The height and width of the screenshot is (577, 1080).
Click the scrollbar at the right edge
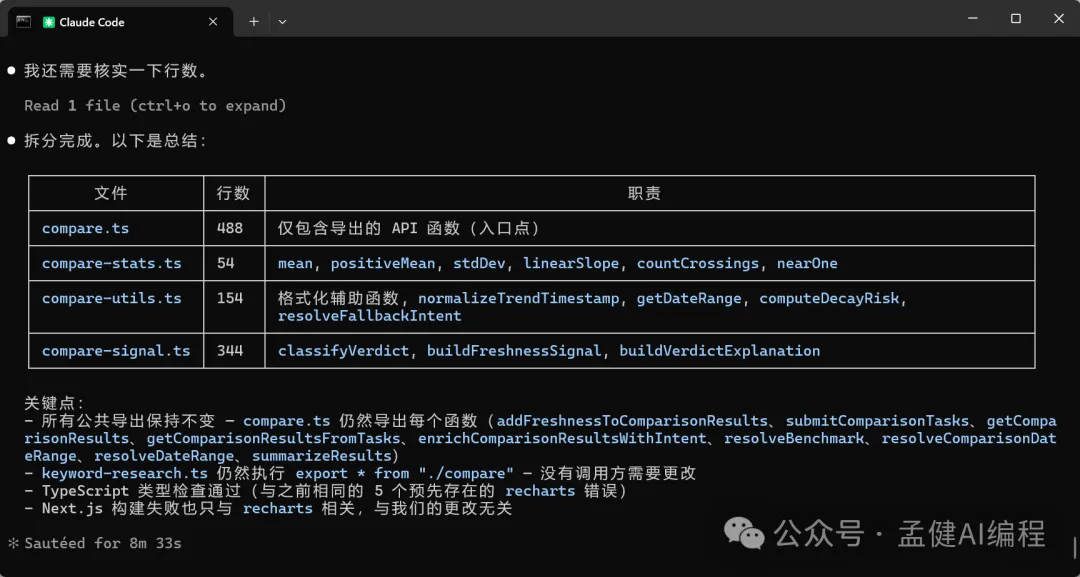1074,547
